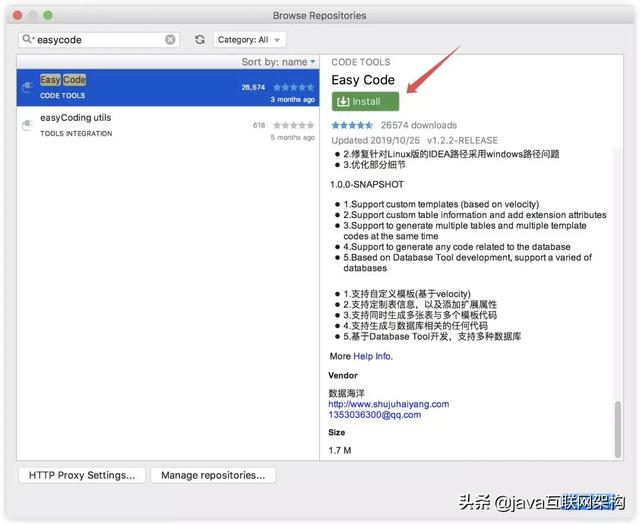The height and width of the screenshot is (525, 640).
Task: Open the Sort by: name dropdown
Action: [x=278, y=62]
